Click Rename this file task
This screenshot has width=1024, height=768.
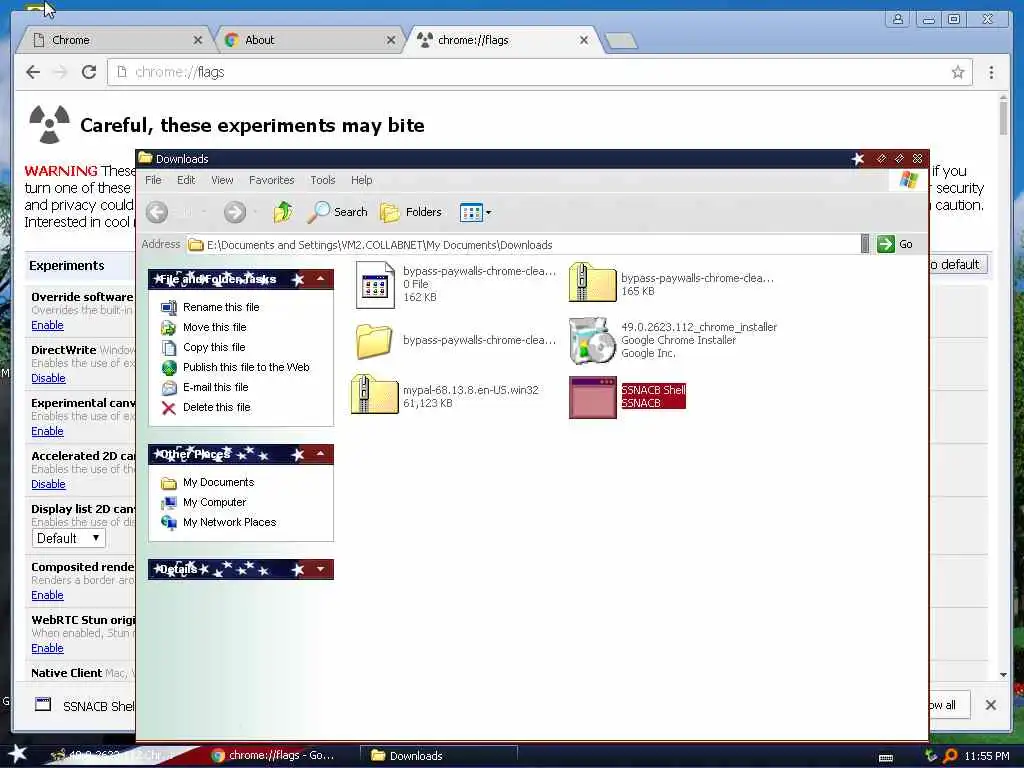click(x=221, y=307)
